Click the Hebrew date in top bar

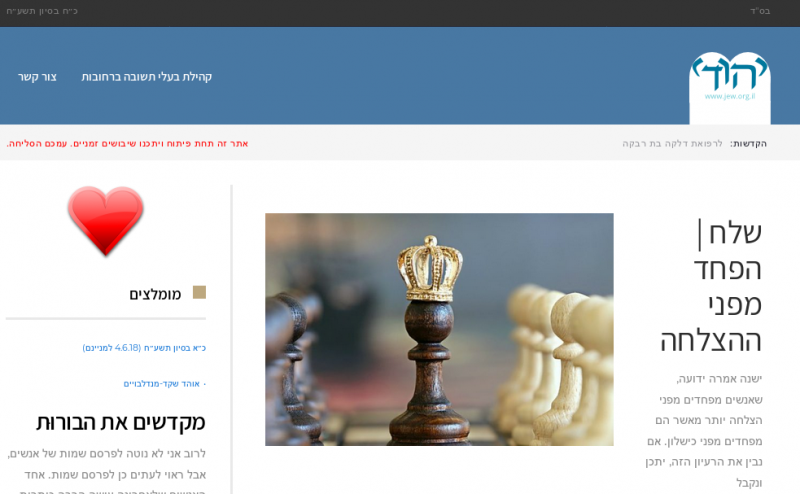point(42,11)
